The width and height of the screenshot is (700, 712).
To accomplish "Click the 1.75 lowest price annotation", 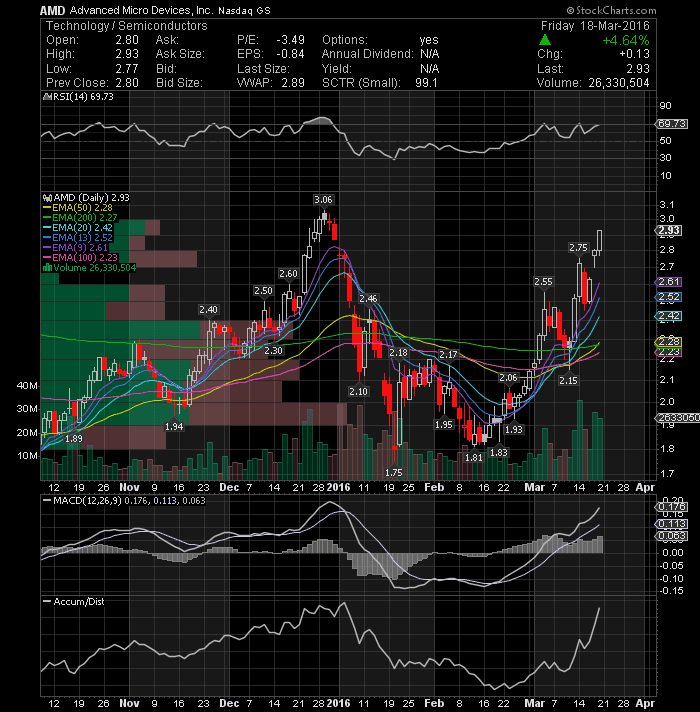I will (x=394, y=472).
